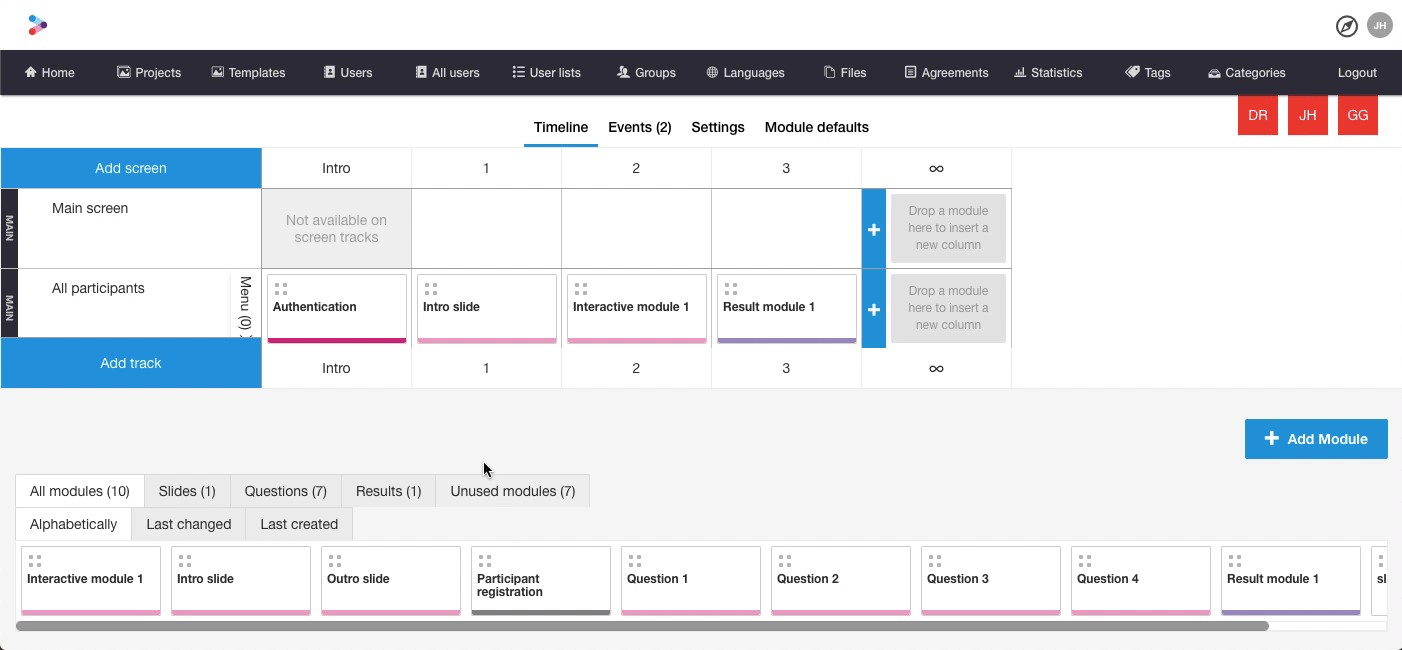Show the Unused modules (7) tab
Screen dimensions: 1402x650
[512, 491]
